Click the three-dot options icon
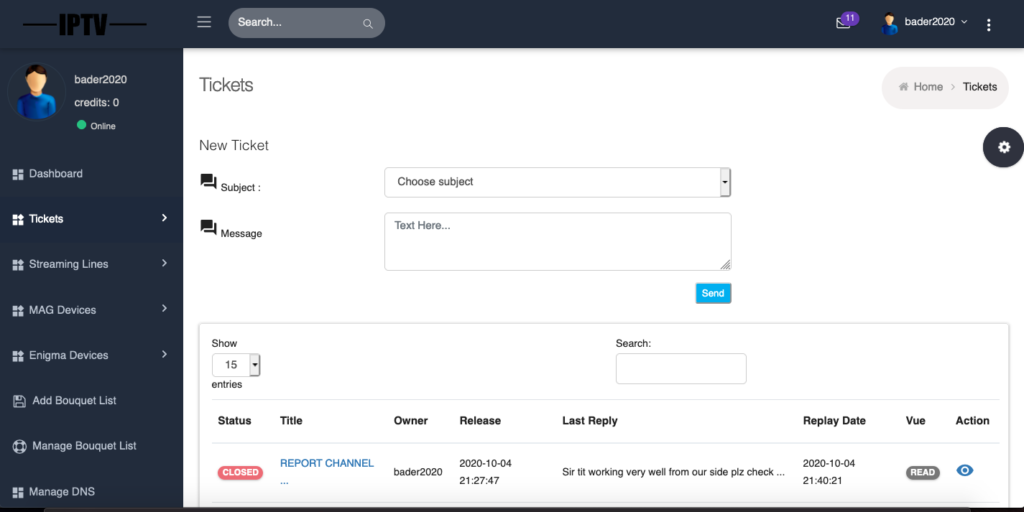The image size is (1024, 512). [x=988, y=25]
